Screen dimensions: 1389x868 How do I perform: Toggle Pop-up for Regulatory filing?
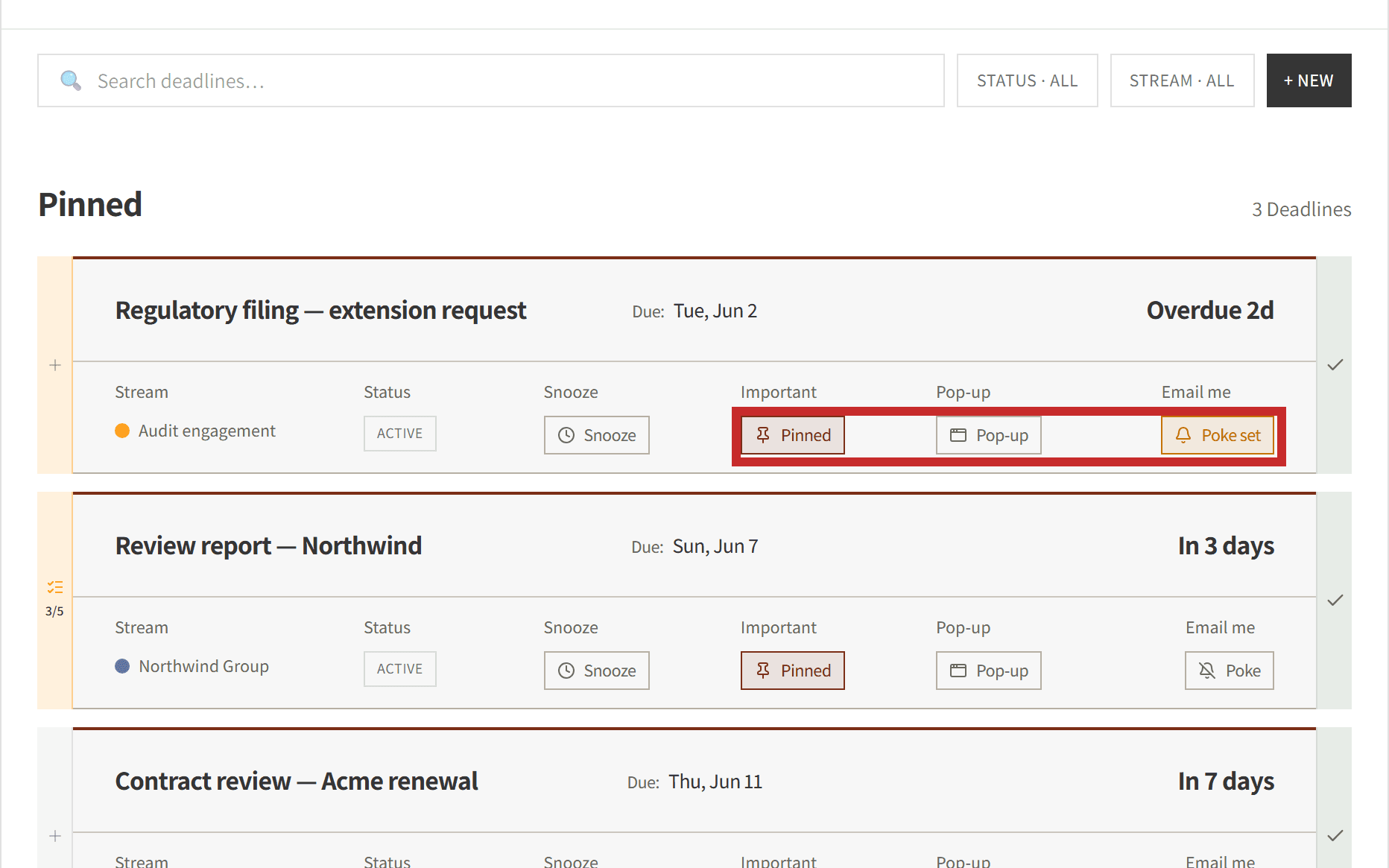(988, 435)
